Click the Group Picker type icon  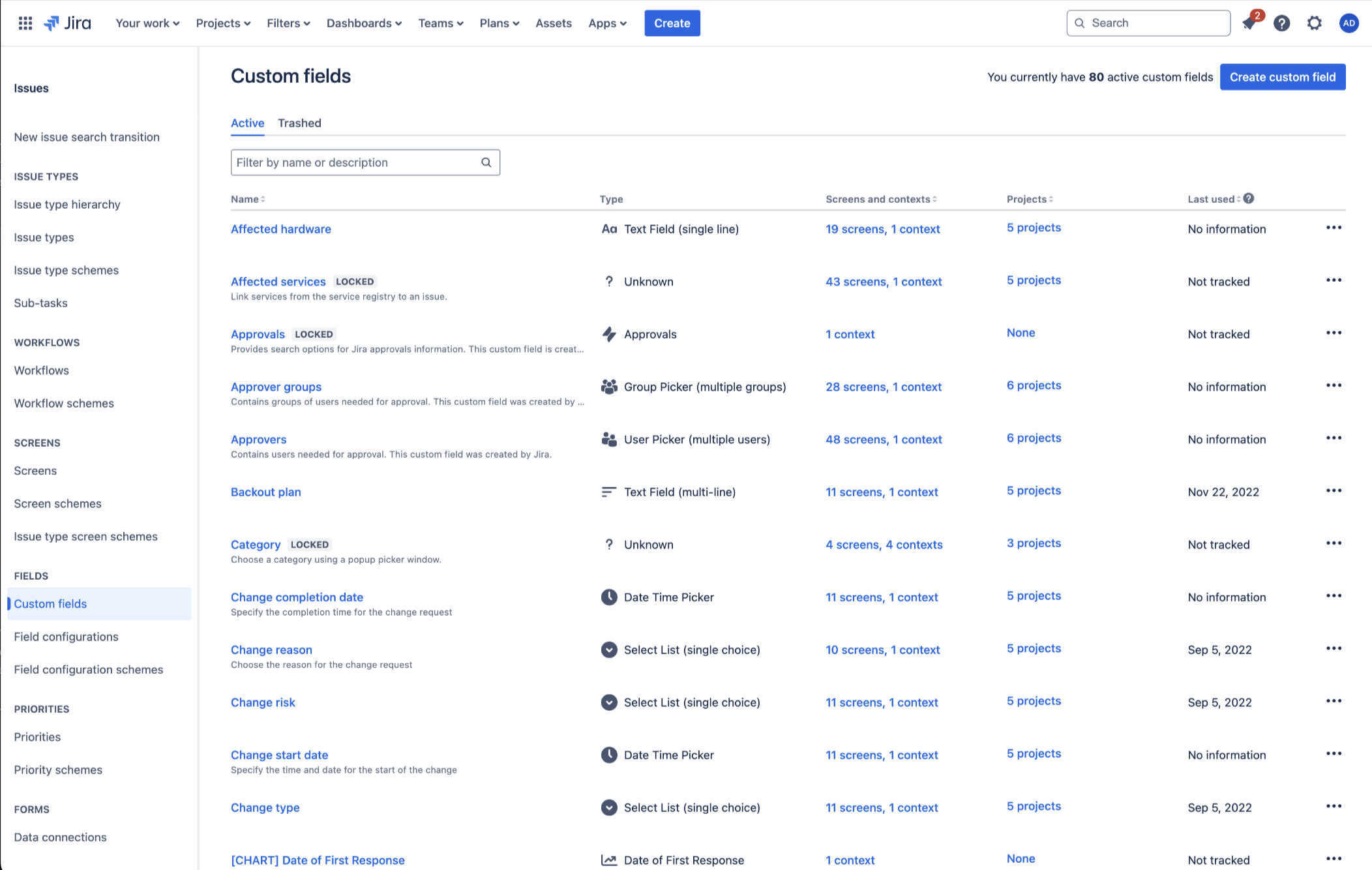click(x=609, y=387)
